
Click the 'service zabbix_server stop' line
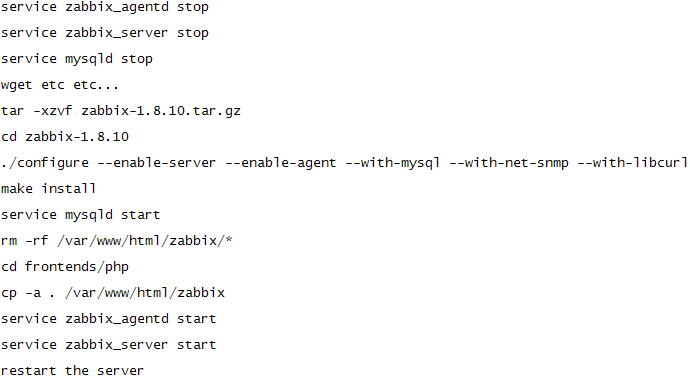pyautogui.click(x=105, y=33)
